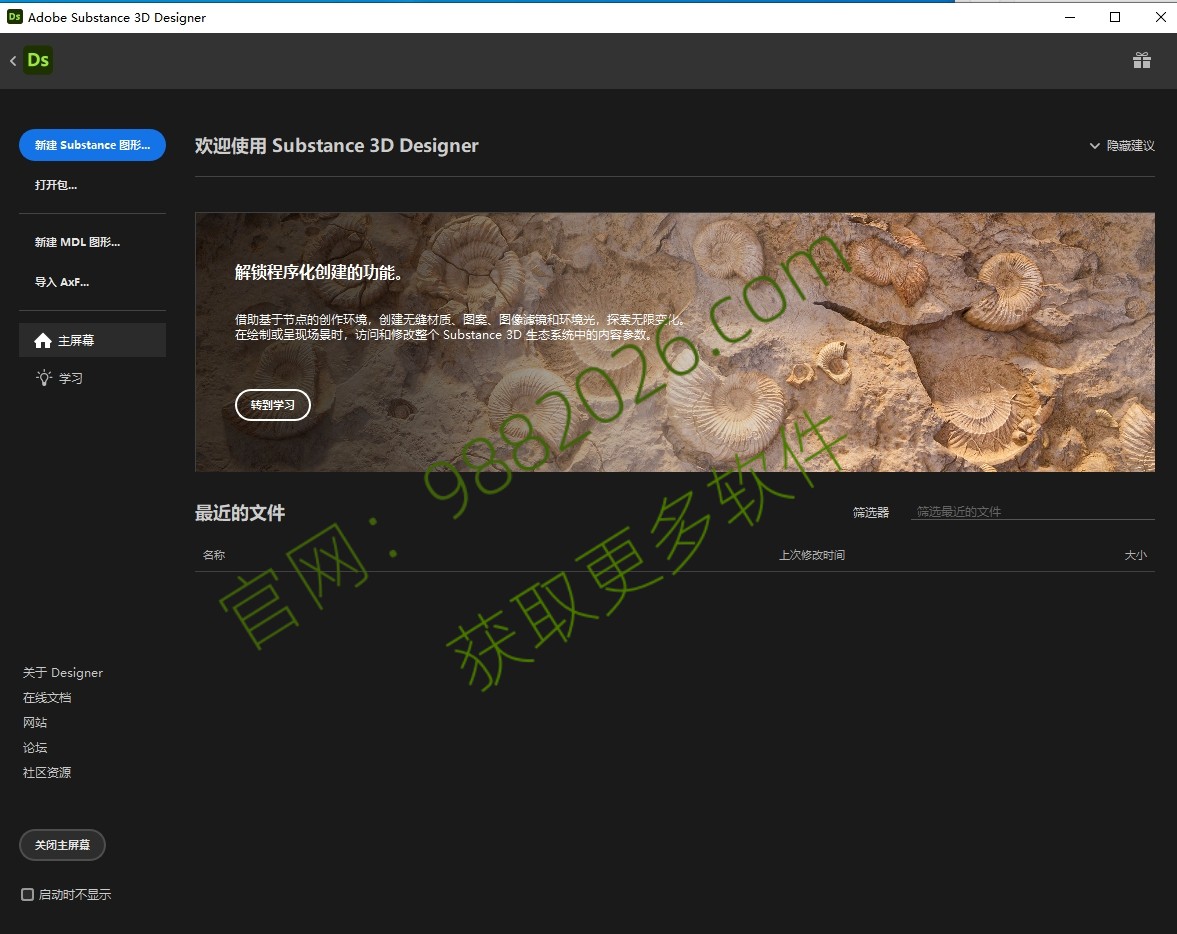Viewport: 1177px width, 934px height.
Task: Open the 网站 website link
Action: [x=35, y=722]
